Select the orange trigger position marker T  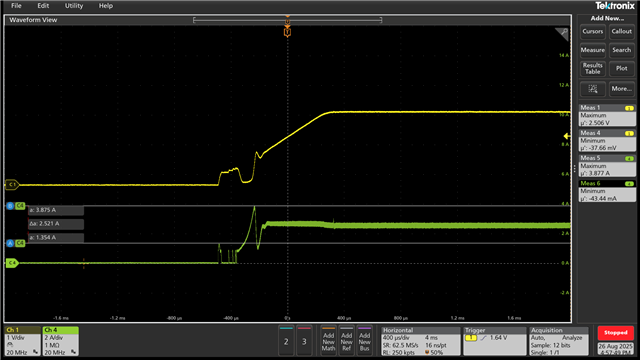pos(287,32)
